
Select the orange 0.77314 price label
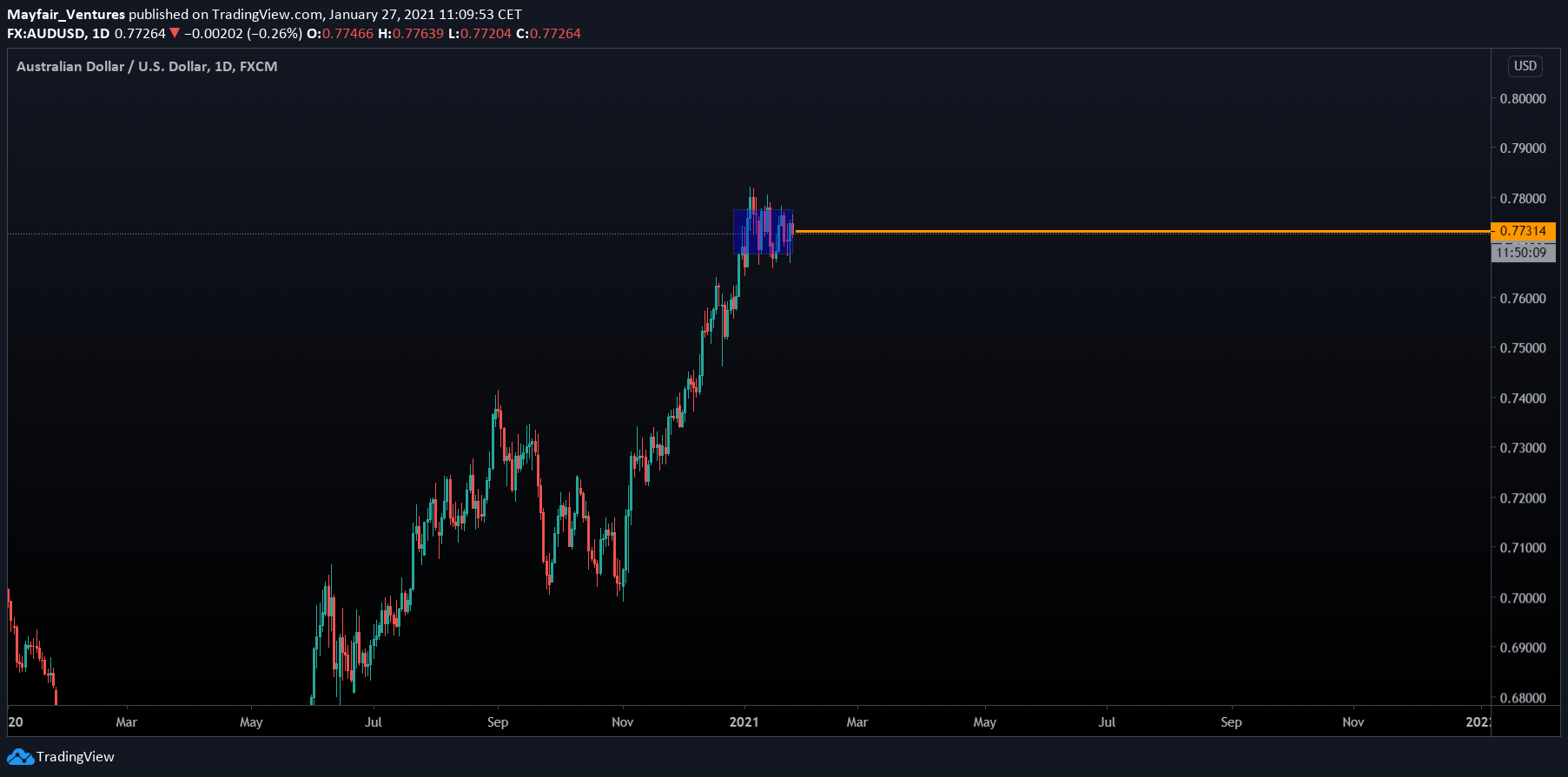point(1523,231)
